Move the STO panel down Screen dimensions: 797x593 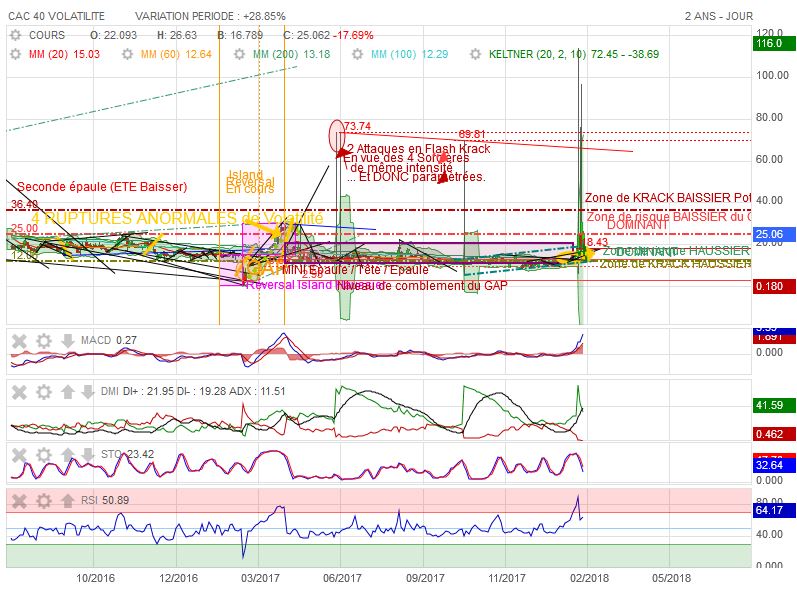[x=87, y=454]
